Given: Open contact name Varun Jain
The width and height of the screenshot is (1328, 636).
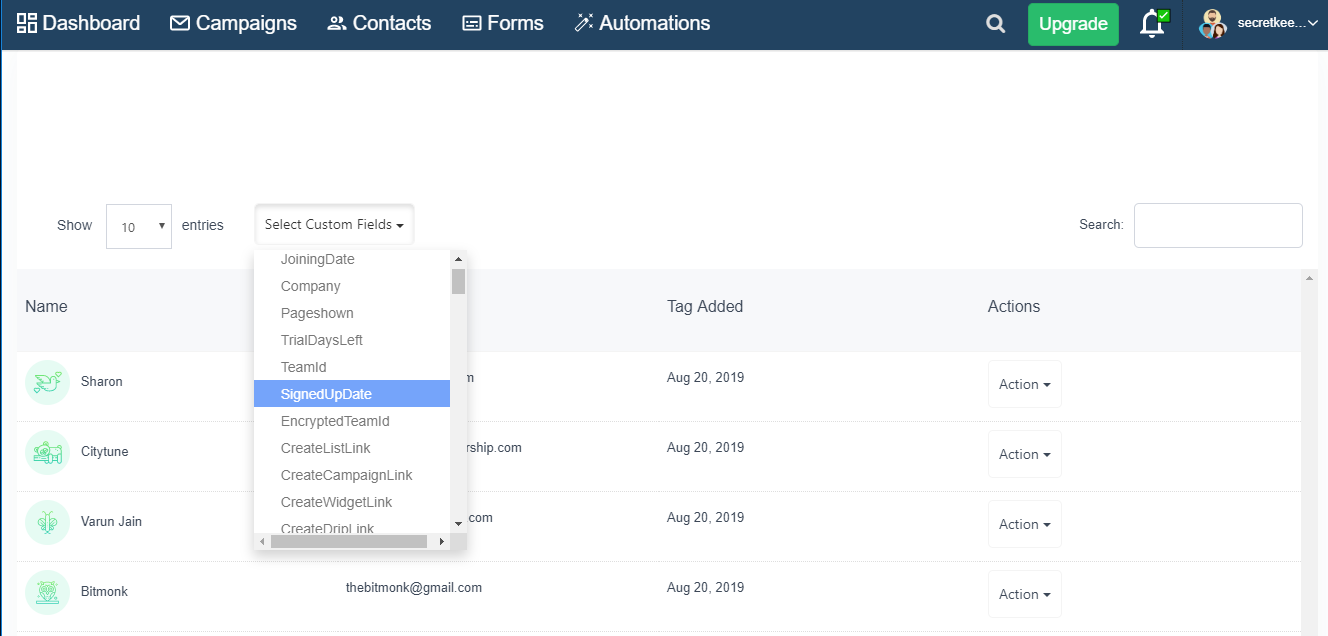Looking at the screenshot, I should [x=111, y=522].
